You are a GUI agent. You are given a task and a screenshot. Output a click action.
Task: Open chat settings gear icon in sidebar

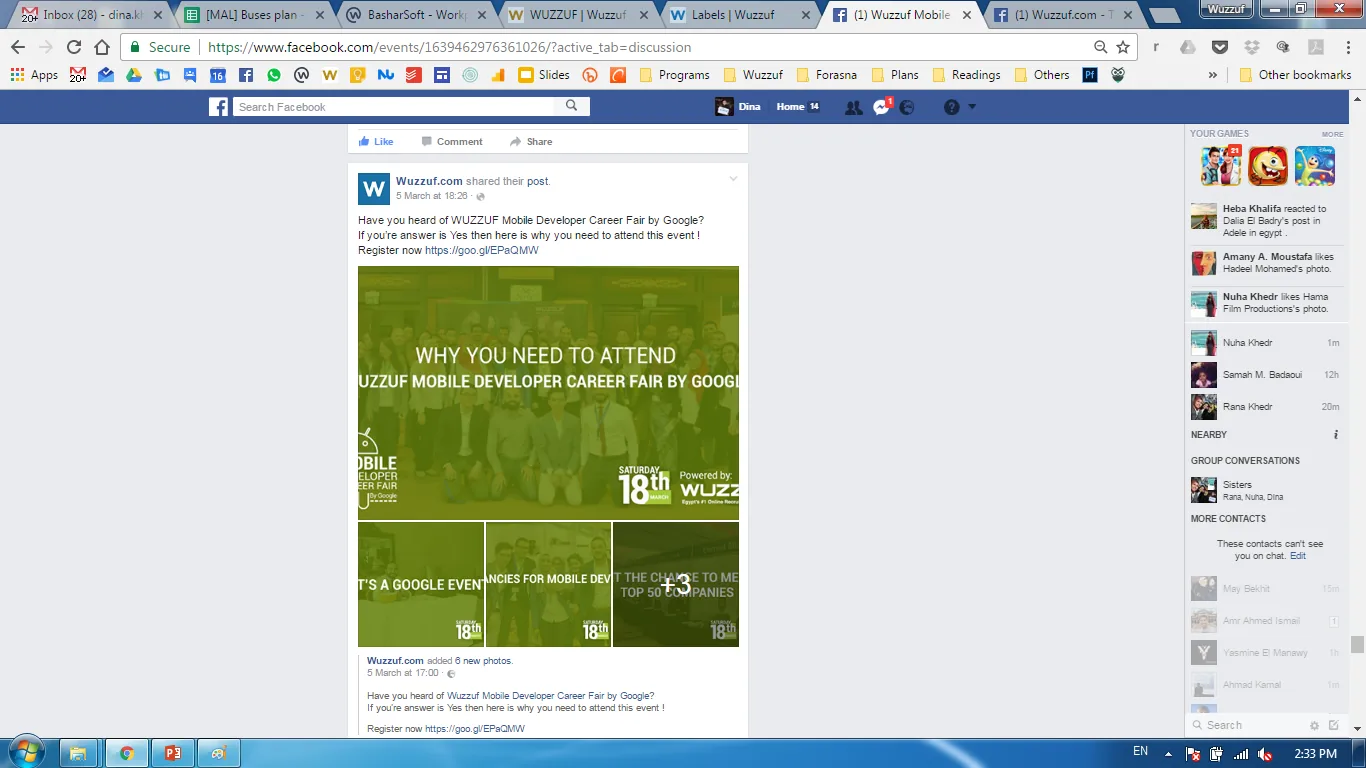tap(1315, 725)
